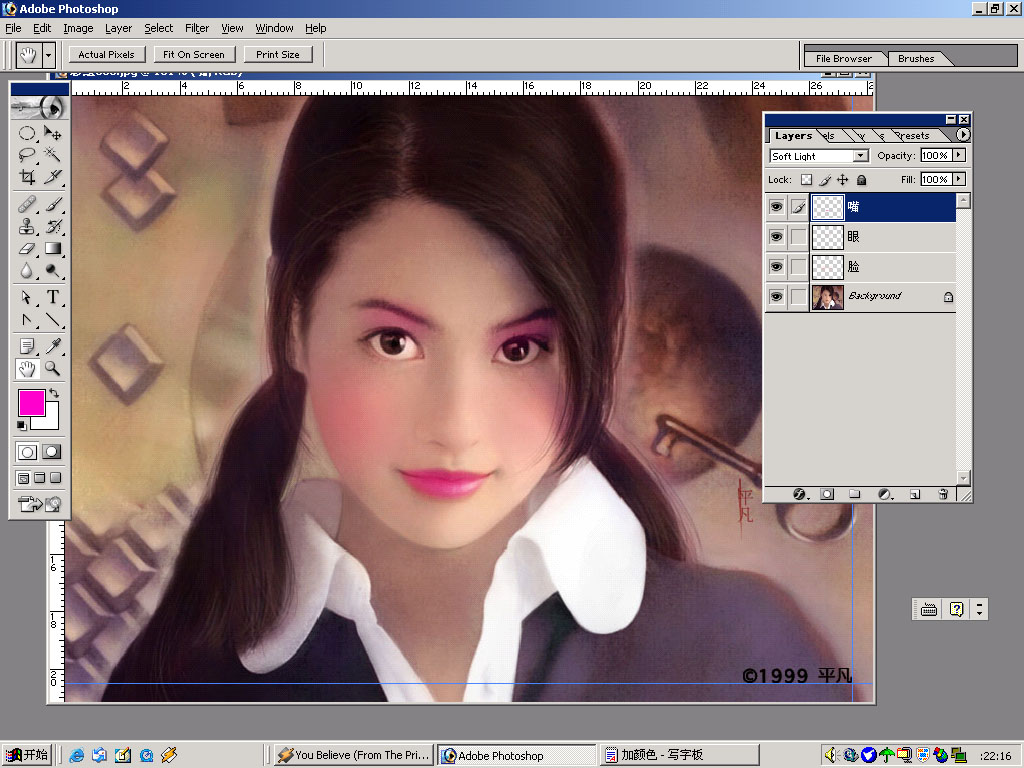
Task: Select the Lasso tool
Action: pos(27,155)
